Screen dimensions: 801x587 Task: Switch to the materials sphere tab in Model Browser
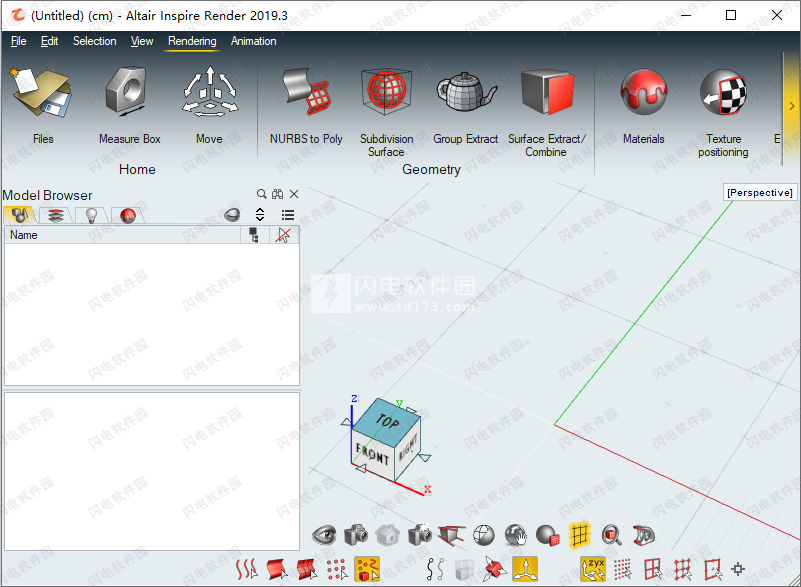(x=128, y=215)
